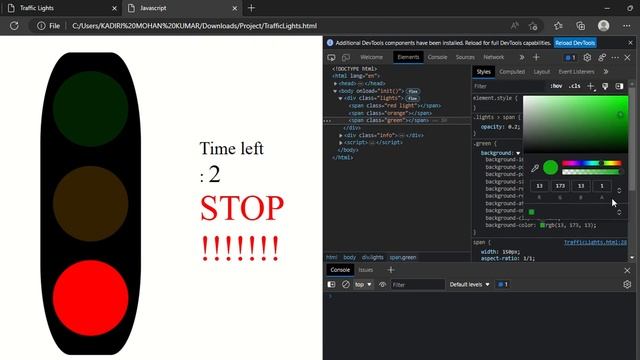This screenshot has width=640, height=360.
Task: Switch color format using the RGBA stepper arrows
Action: click(x=619, y=190)
